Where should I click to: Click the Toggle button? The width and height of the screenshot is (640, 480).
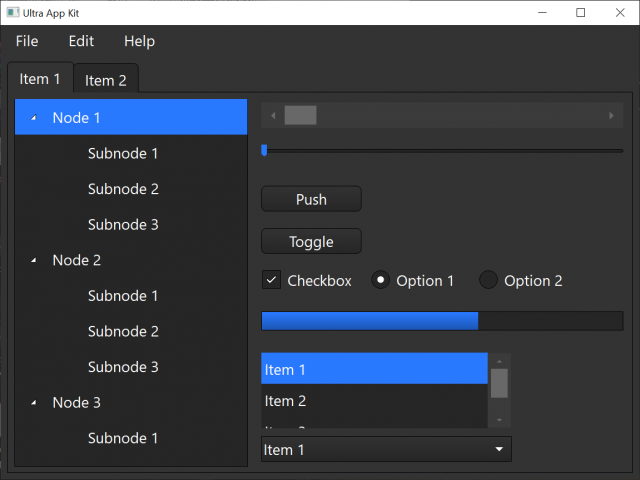[311, 241]
